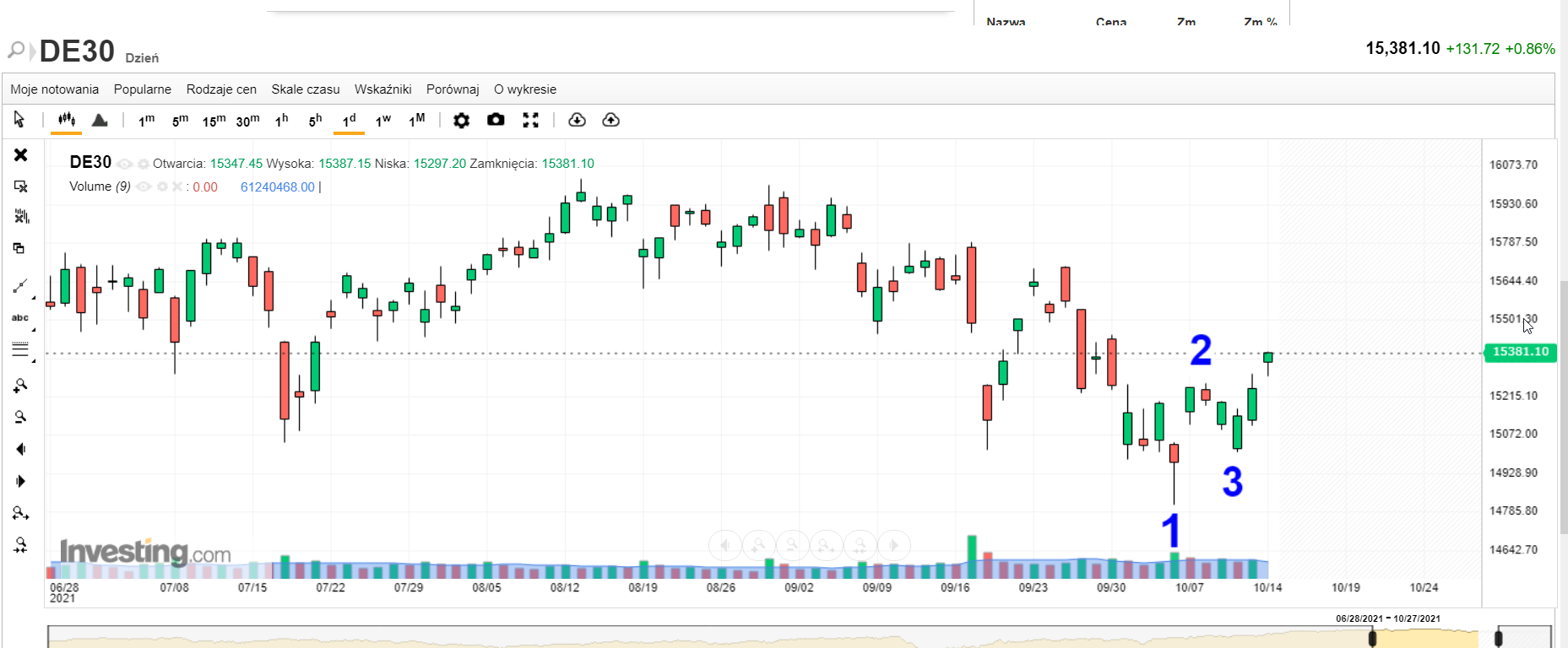Zoom in using left sidebar magnifier plus

click(x=20, y=386)
